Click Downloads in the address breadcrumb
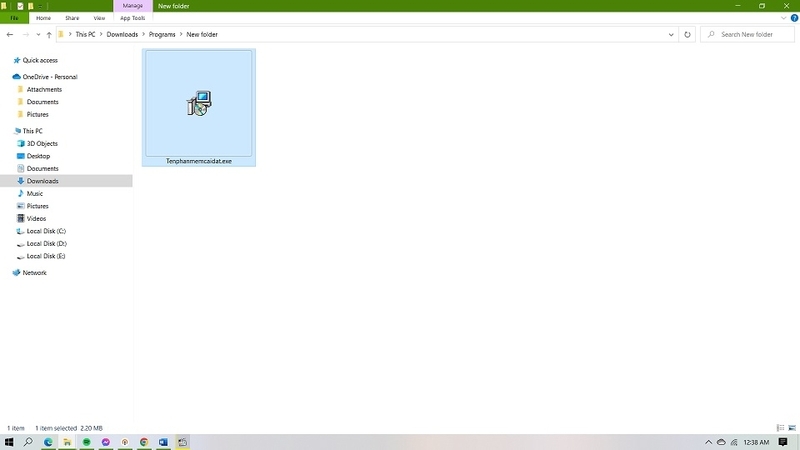The image size is (800, 450). coord(122,35)
